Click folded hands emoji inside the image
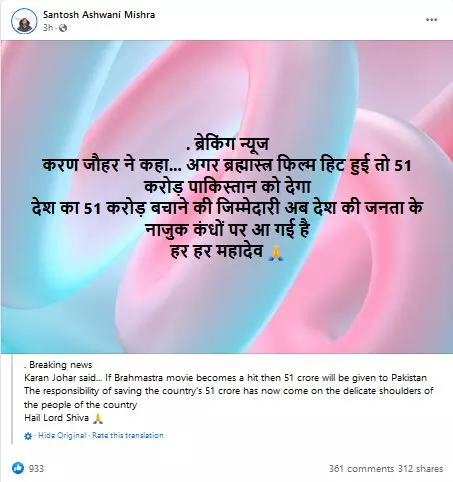The image size is (453, 482). click(276, 252)
